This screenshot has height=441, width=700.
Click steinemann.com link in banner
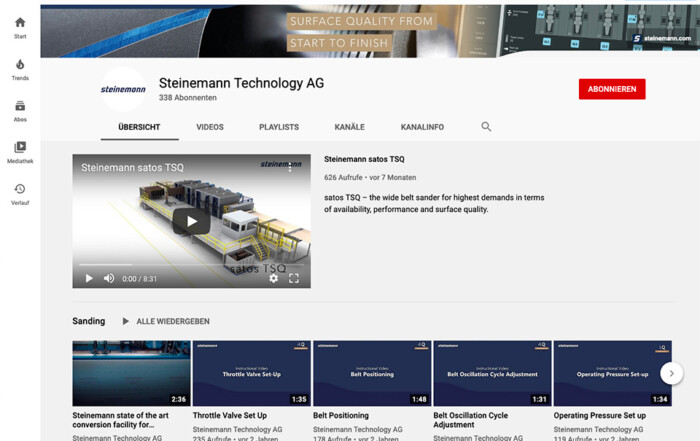[x=662, y=38]
